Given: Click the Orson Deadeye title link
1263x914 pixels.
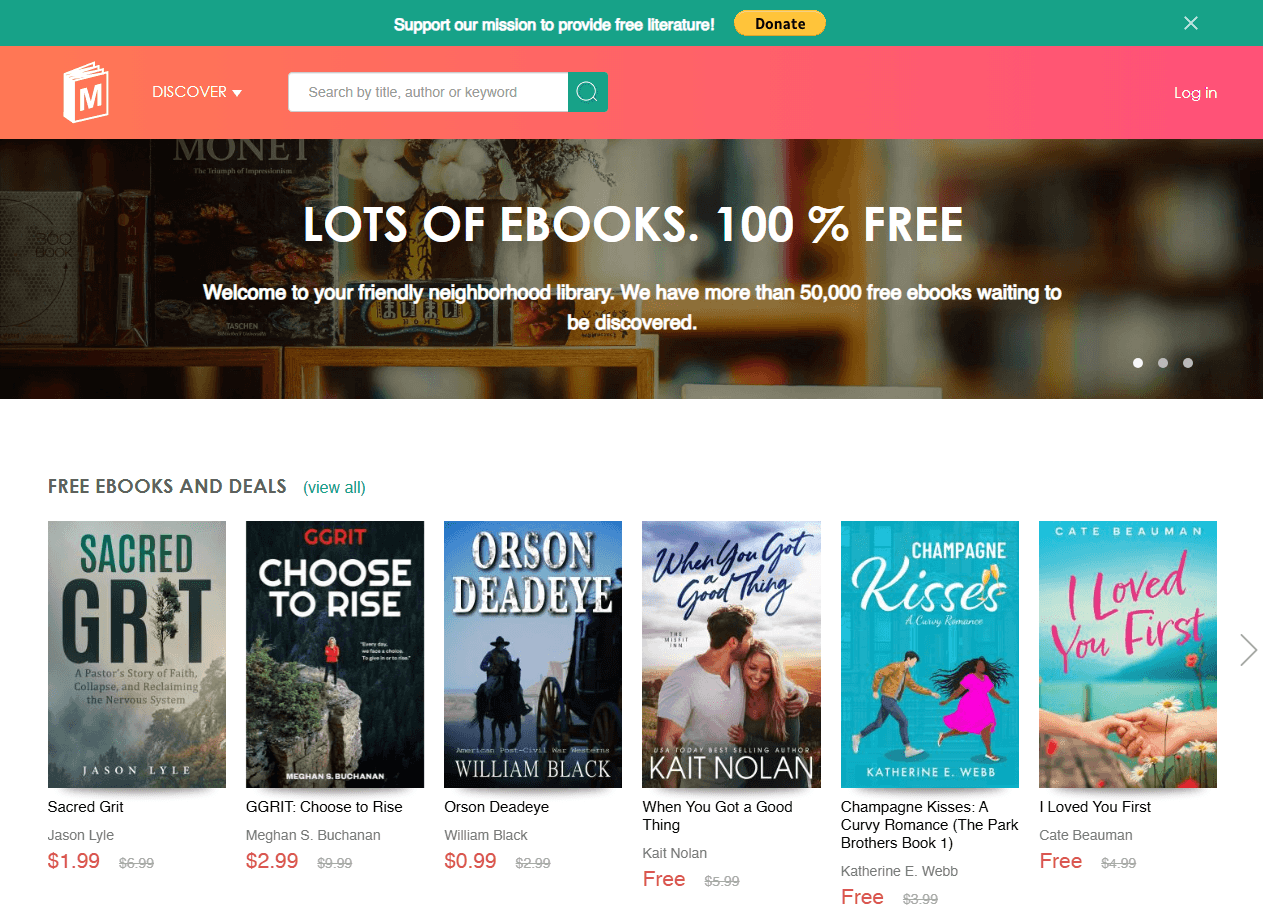Looking at the screenshot, I should point(496,807).
